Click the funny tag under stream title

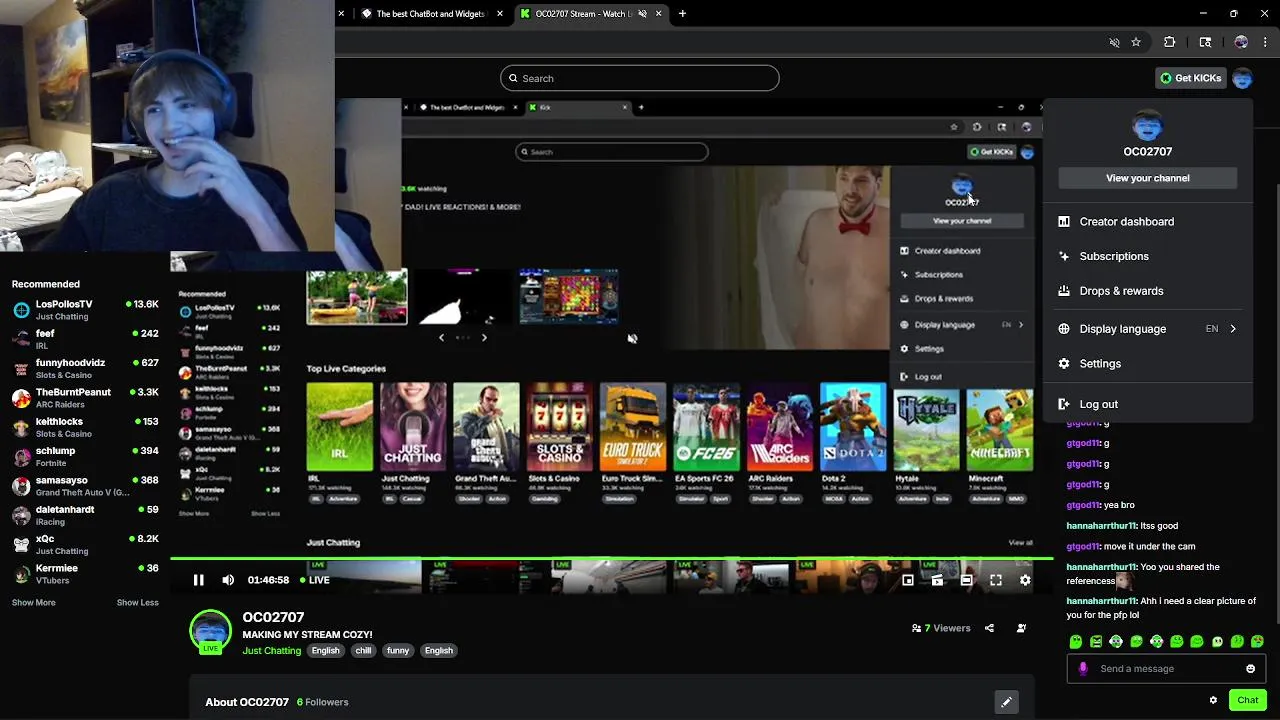point(398,651)
